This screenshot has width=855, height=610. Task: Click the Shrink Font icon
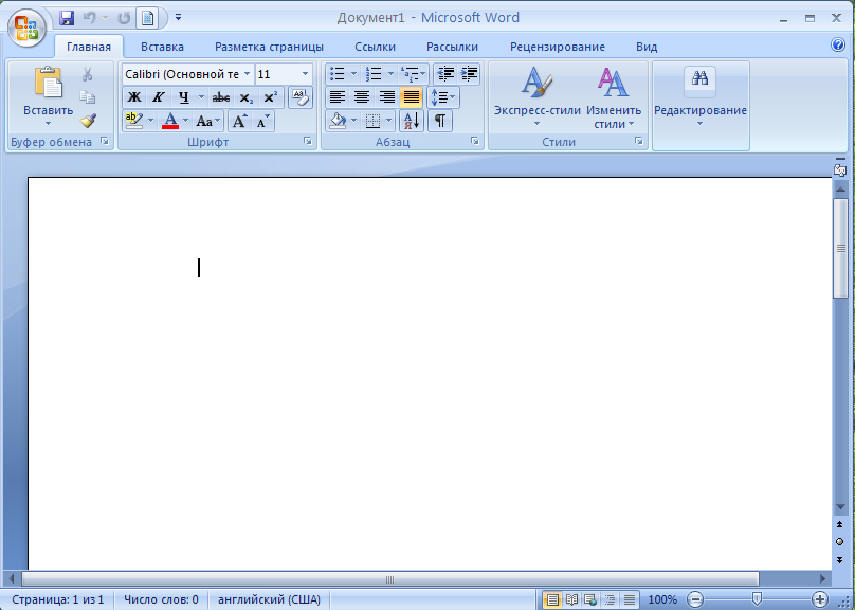263,120
